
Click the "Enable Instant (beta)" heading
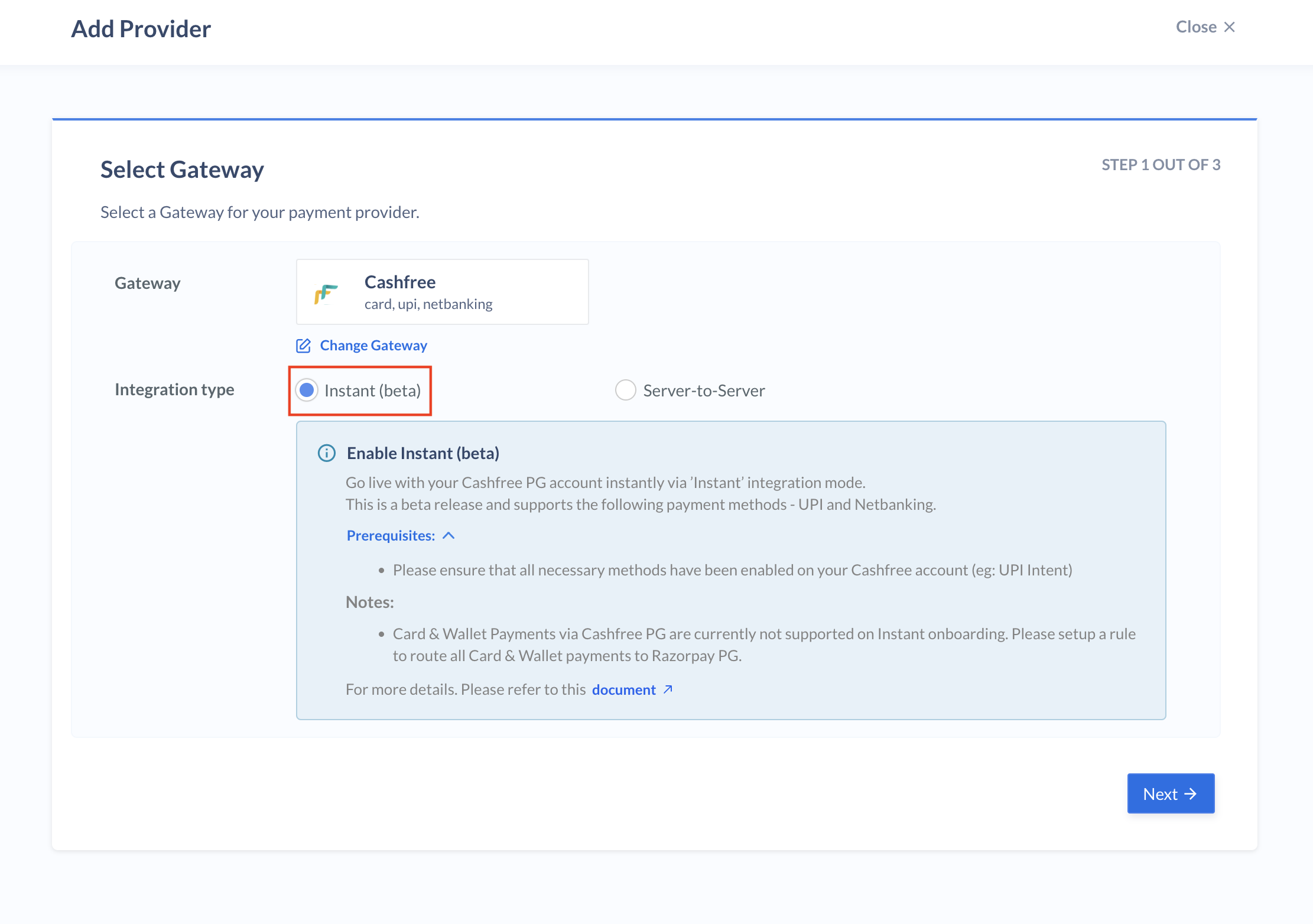click(x=423, y=453)
